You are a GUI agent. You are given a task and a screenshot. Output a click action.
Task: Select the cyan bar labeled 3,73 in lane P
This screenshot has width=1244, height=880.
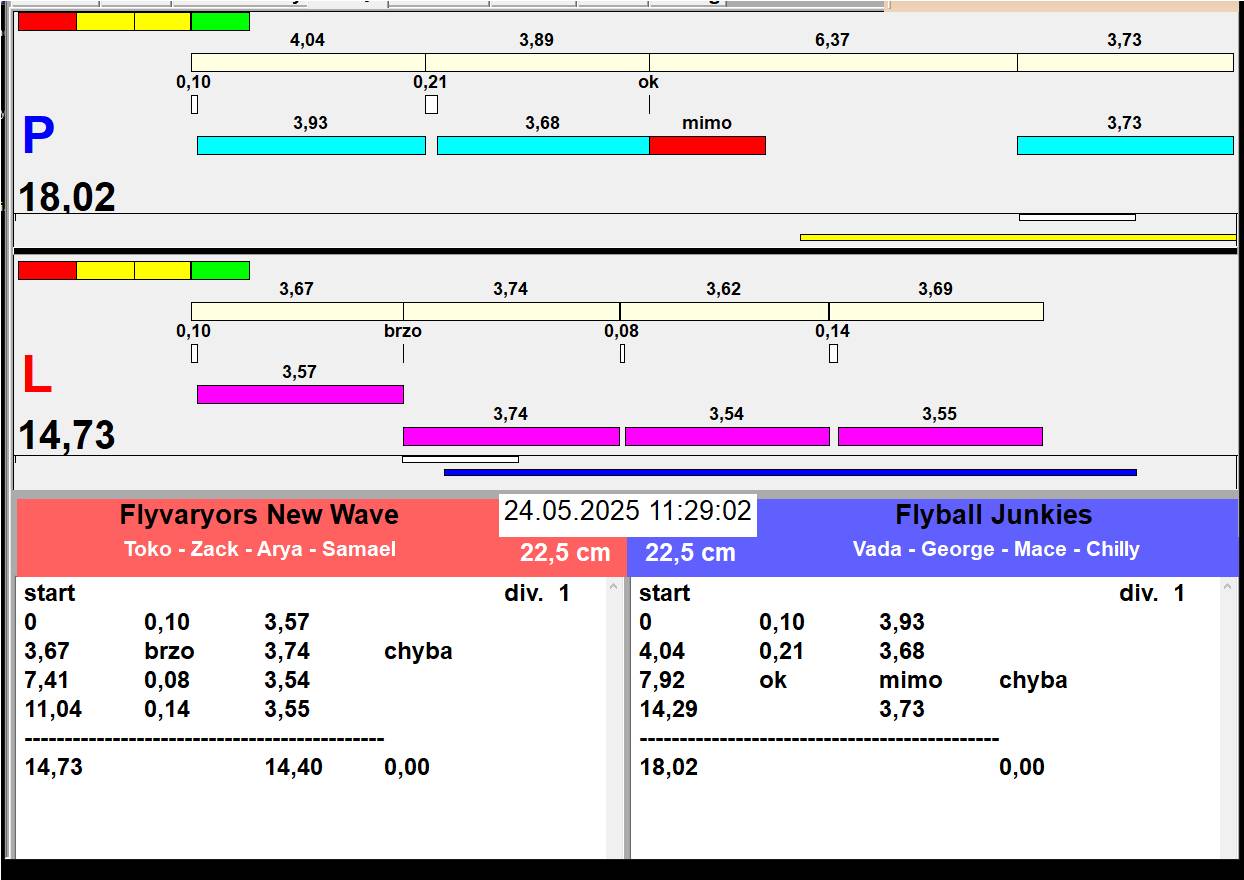pos(1125,145)
